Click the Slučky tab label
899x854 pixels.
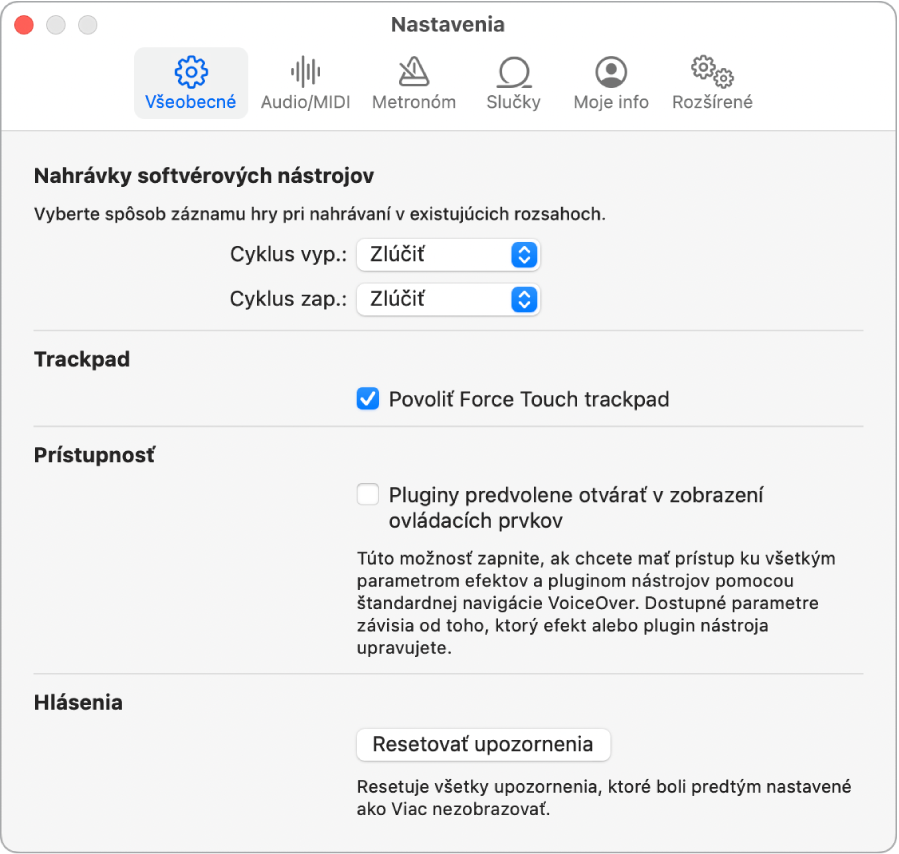coord(513,102)
